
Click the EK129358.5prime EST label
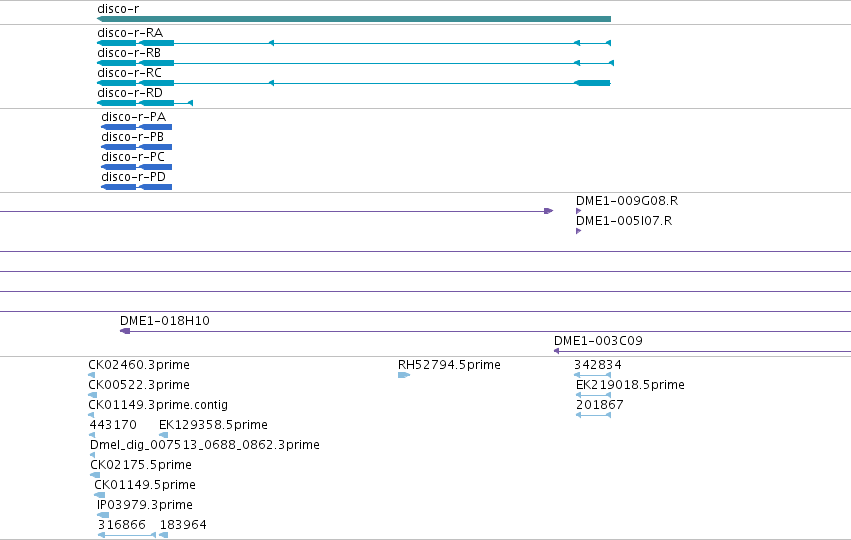click(213, 425)
